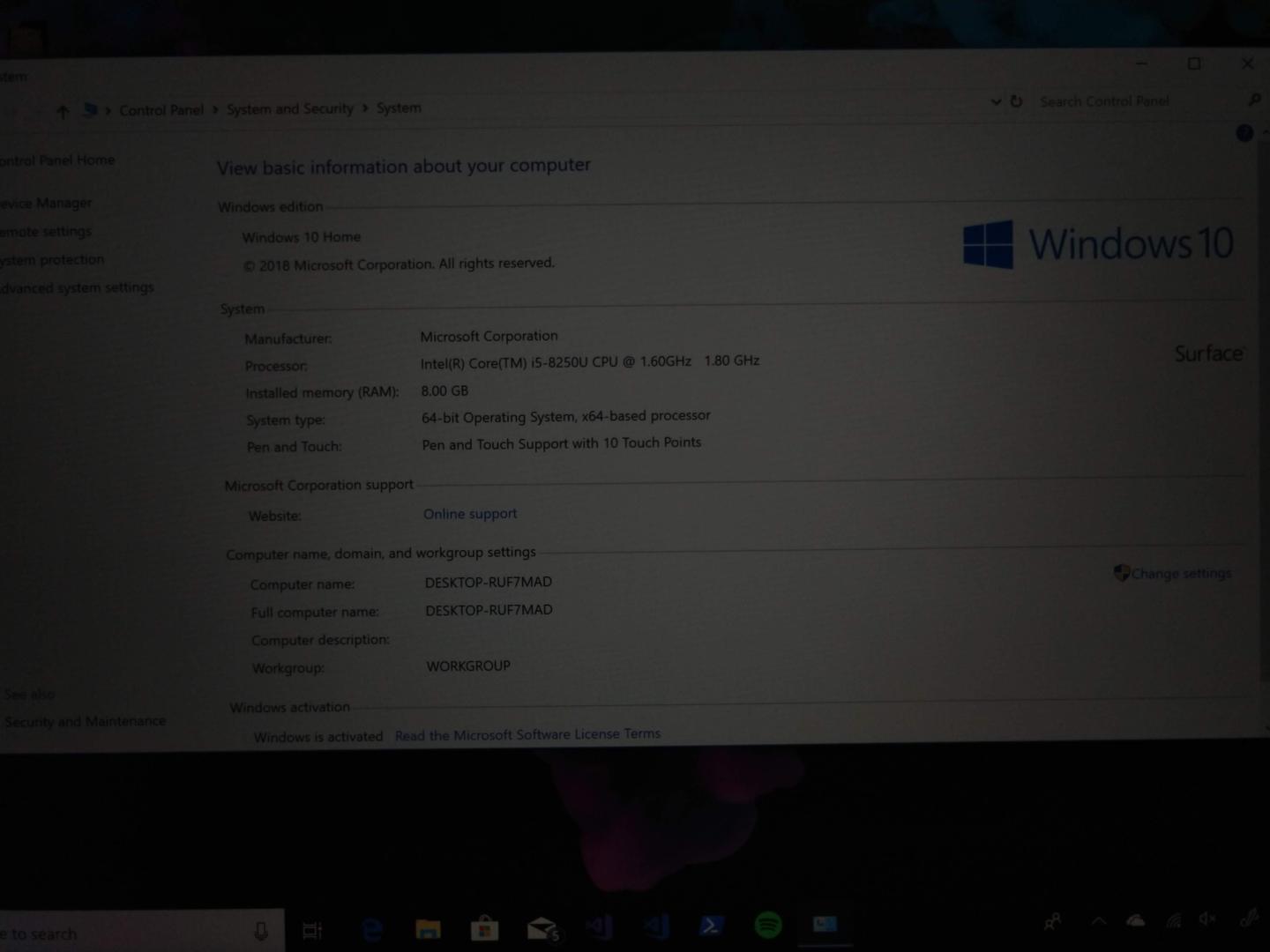Refresh the Control Panel page
The width and height of the screenshot is (1270, 952).
(1016, 101)
